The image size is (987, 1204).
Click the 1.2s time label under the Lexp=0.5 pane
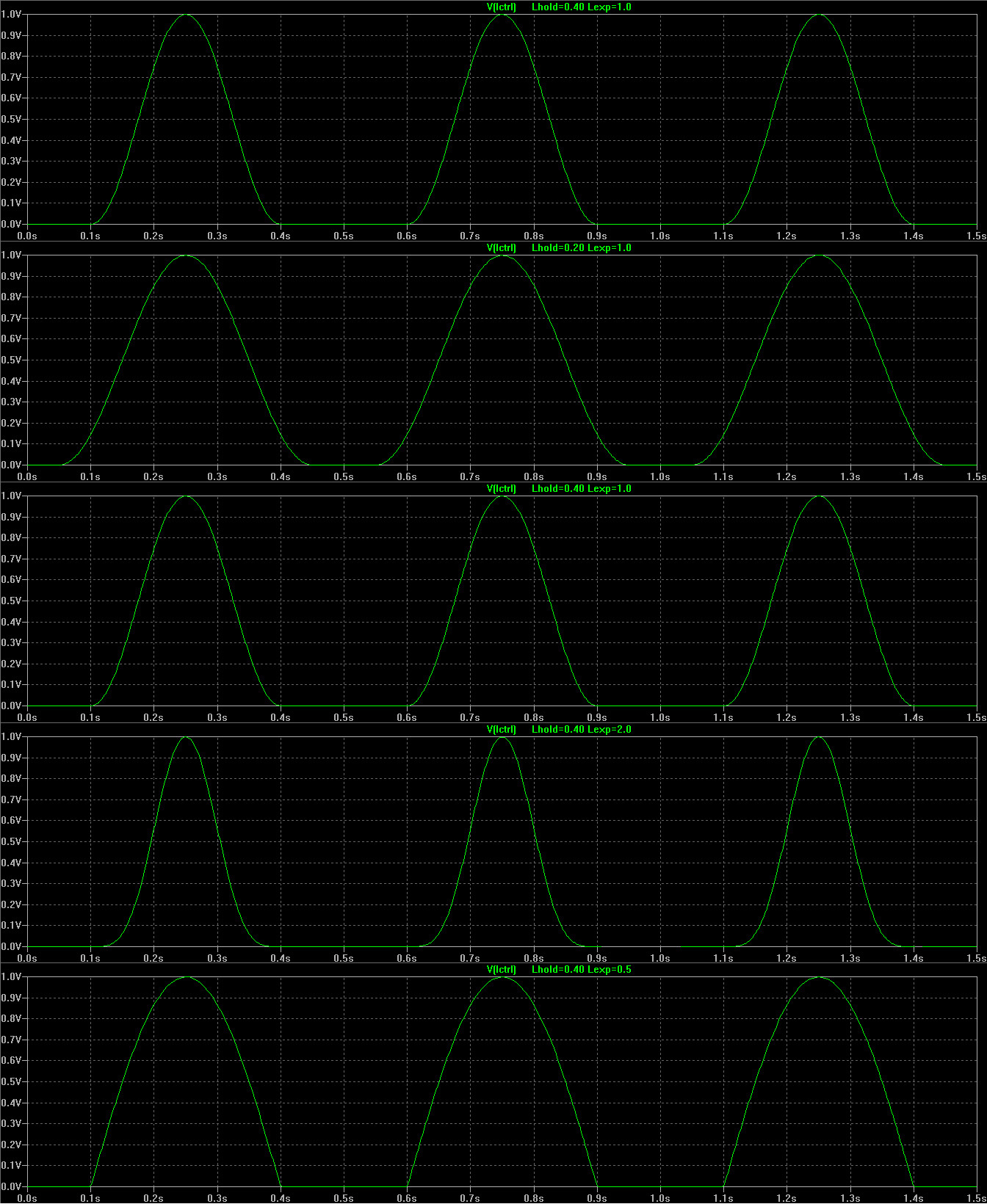coord(787,1198)
